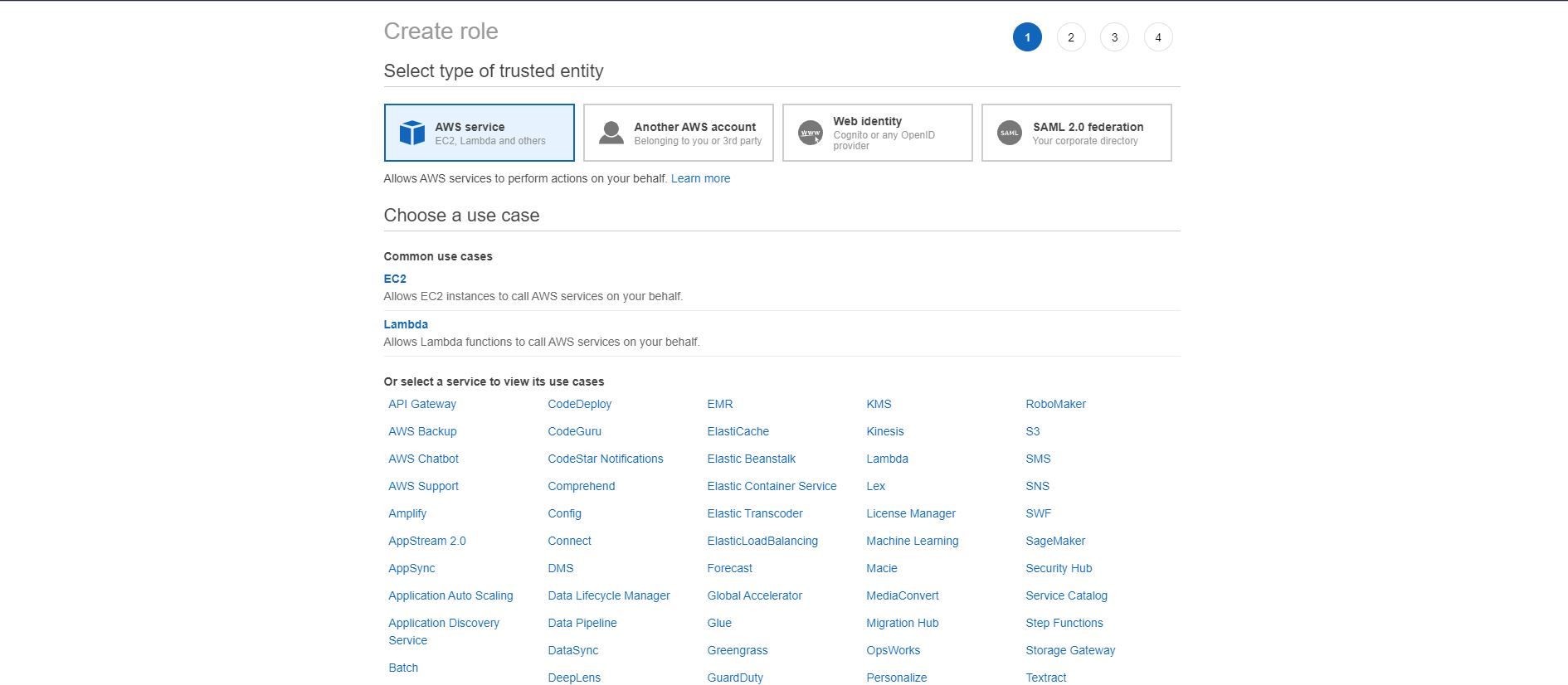Image resolution: width=1568 pixels, height=685 pixels.
Task: Jump to step 4 circle
Action: (x=1158, y=37)
